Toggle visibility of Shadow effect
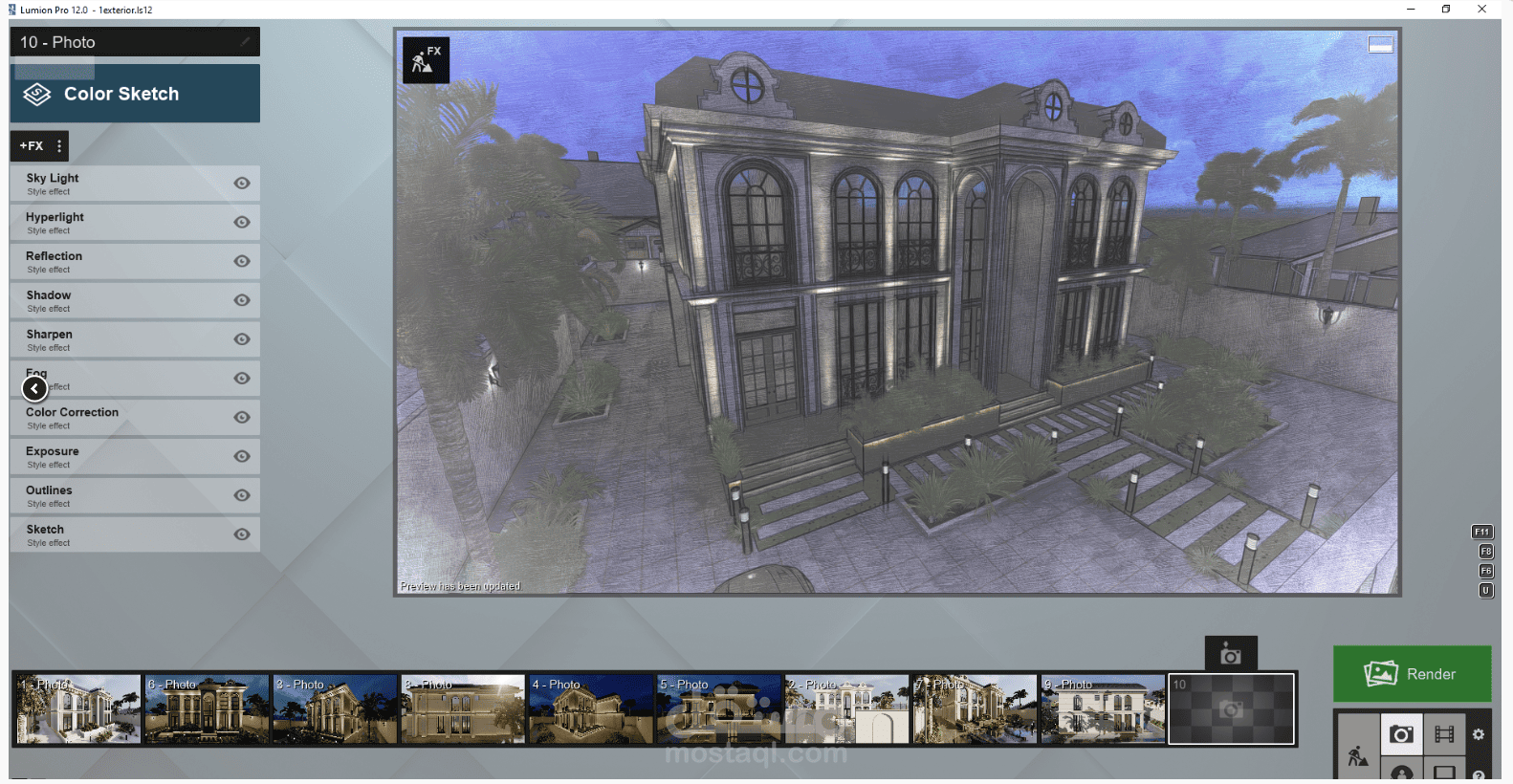 pyautogui.click(x=242, y=300)
